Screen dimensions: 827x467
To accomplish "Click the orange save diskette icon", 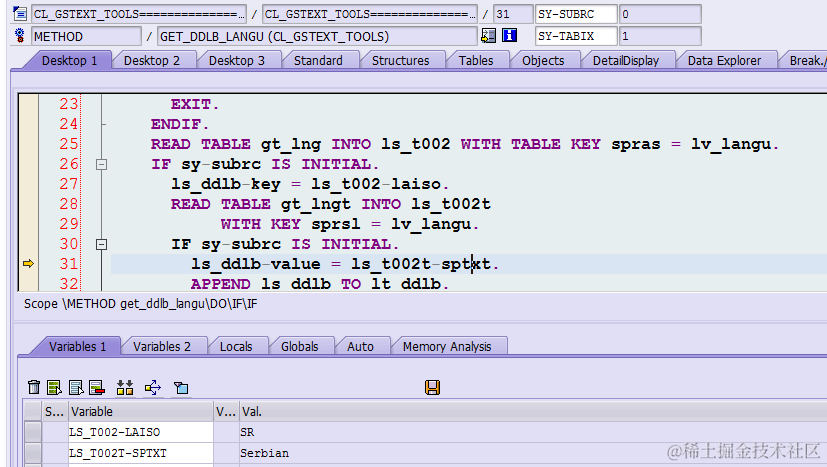I will coord(432,387).
